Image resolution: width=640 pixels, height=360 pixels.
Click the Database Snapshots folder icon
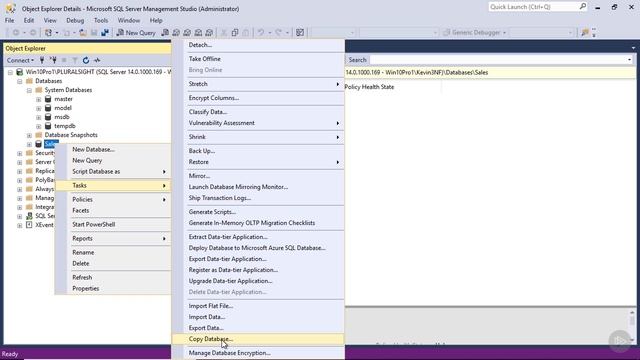(x=39, y=135)
